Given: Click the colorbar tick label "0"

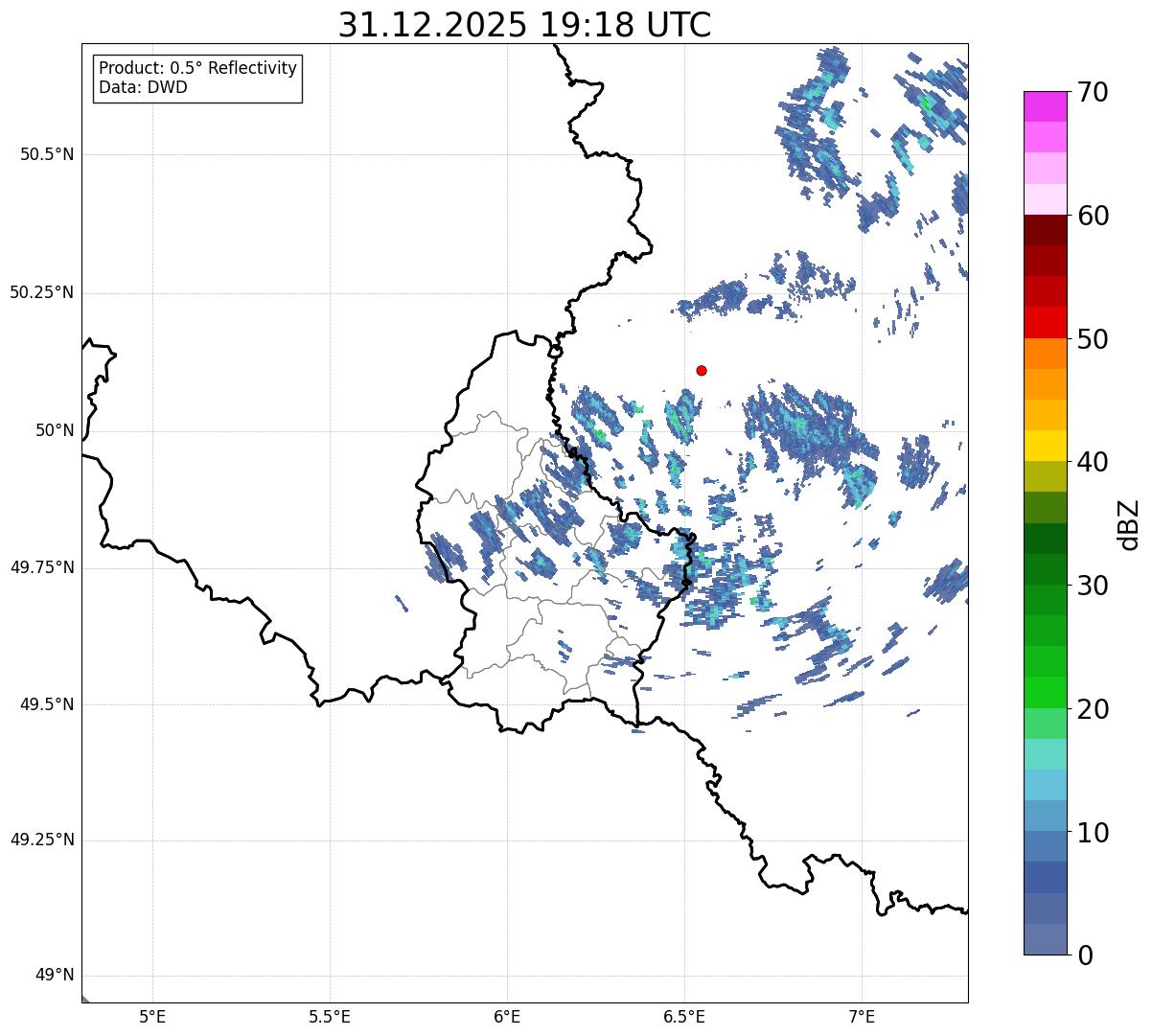Looking at the screenshot, I should click(1085, 955).
